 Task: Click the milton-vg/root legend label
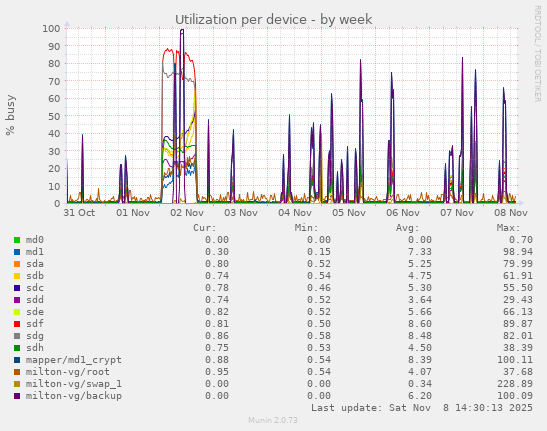click(x=67, y=372)
